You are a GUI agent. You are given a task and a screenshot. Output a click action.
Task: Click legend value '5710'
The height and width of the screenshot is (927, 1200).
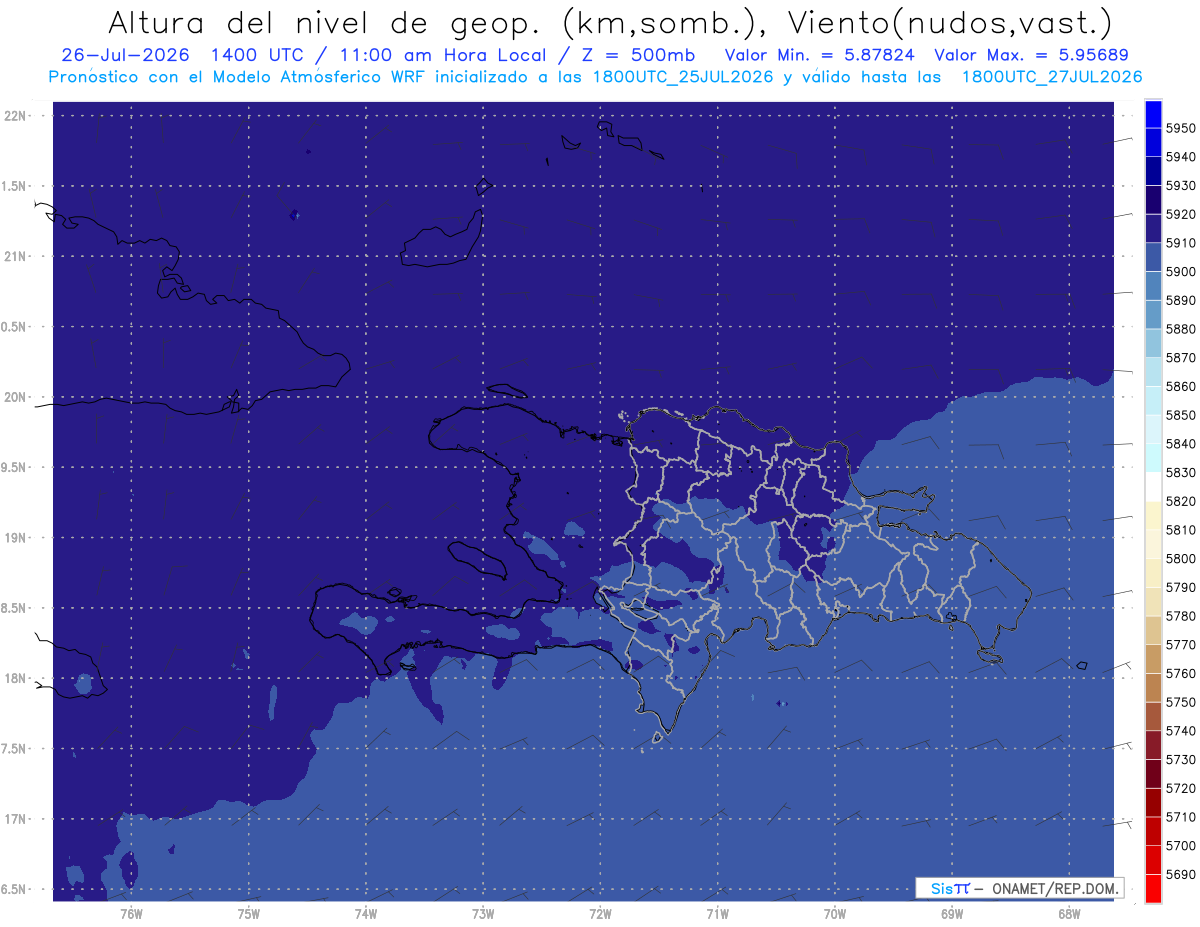click(x=1181, y=817)
